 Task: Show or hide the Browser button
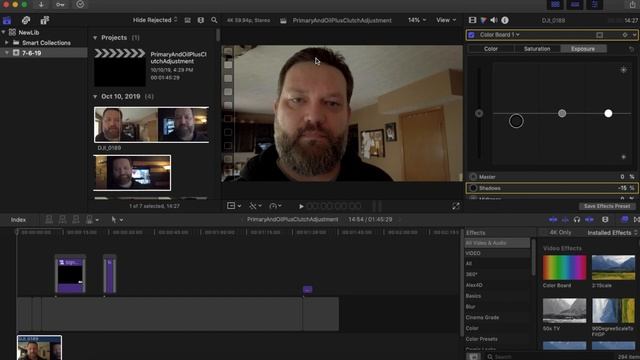(556, 4)
